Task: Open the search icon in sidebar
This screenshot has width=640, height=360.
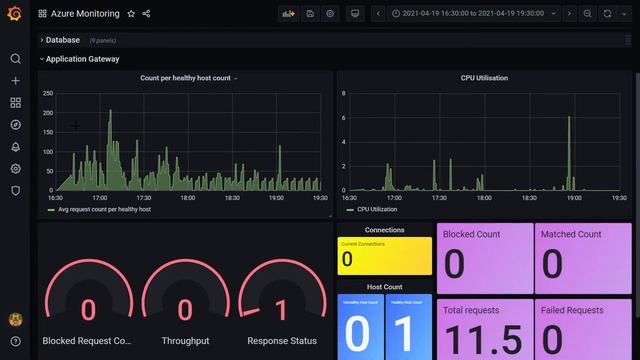Action: click(16, 59)
